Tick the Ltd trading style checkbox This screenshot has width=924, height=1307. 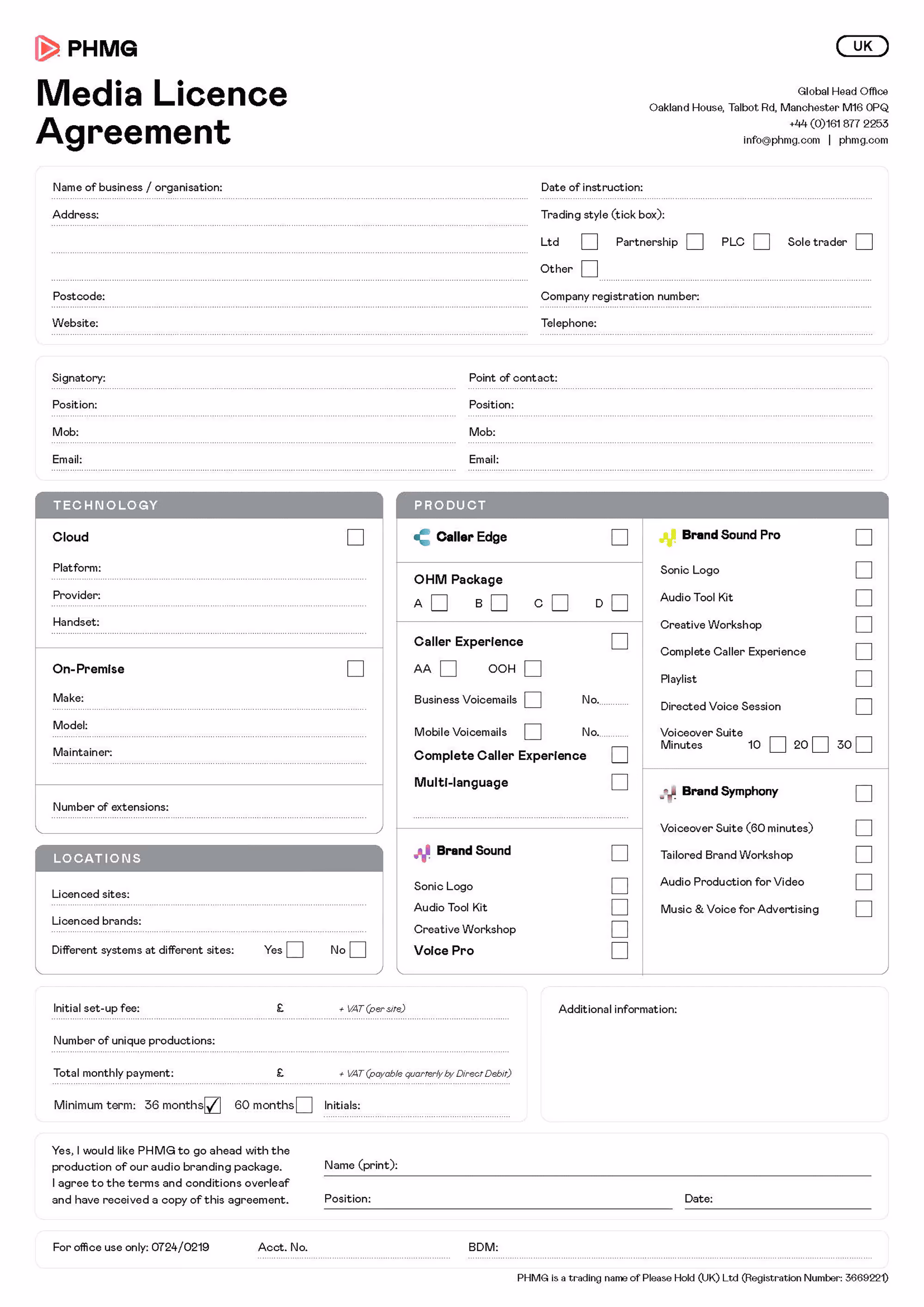point(589,242)
